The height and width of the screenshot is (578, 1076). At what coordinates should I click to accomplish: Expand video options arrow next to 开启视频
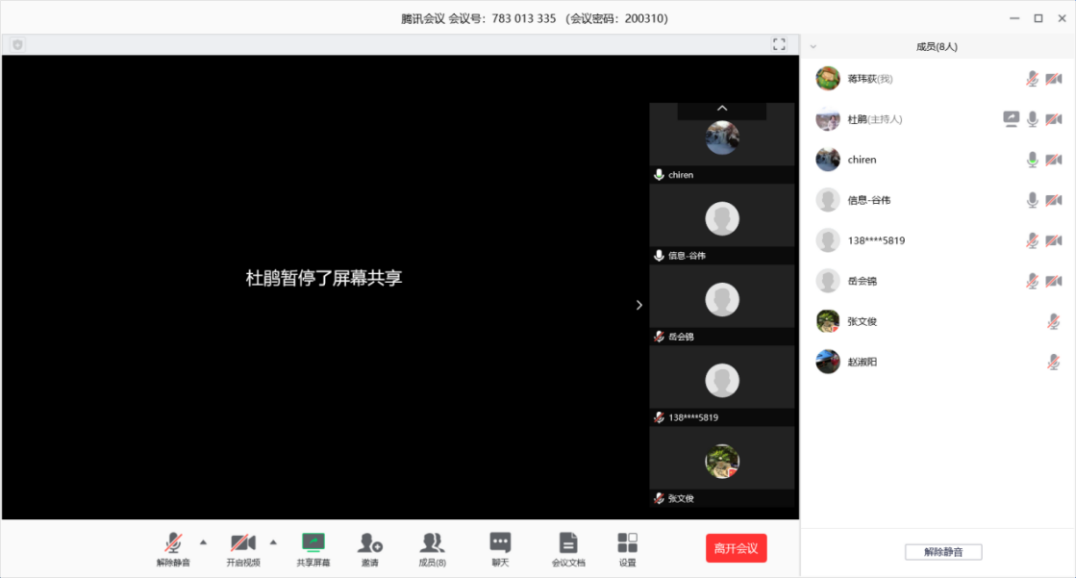[x=273, y=542]
